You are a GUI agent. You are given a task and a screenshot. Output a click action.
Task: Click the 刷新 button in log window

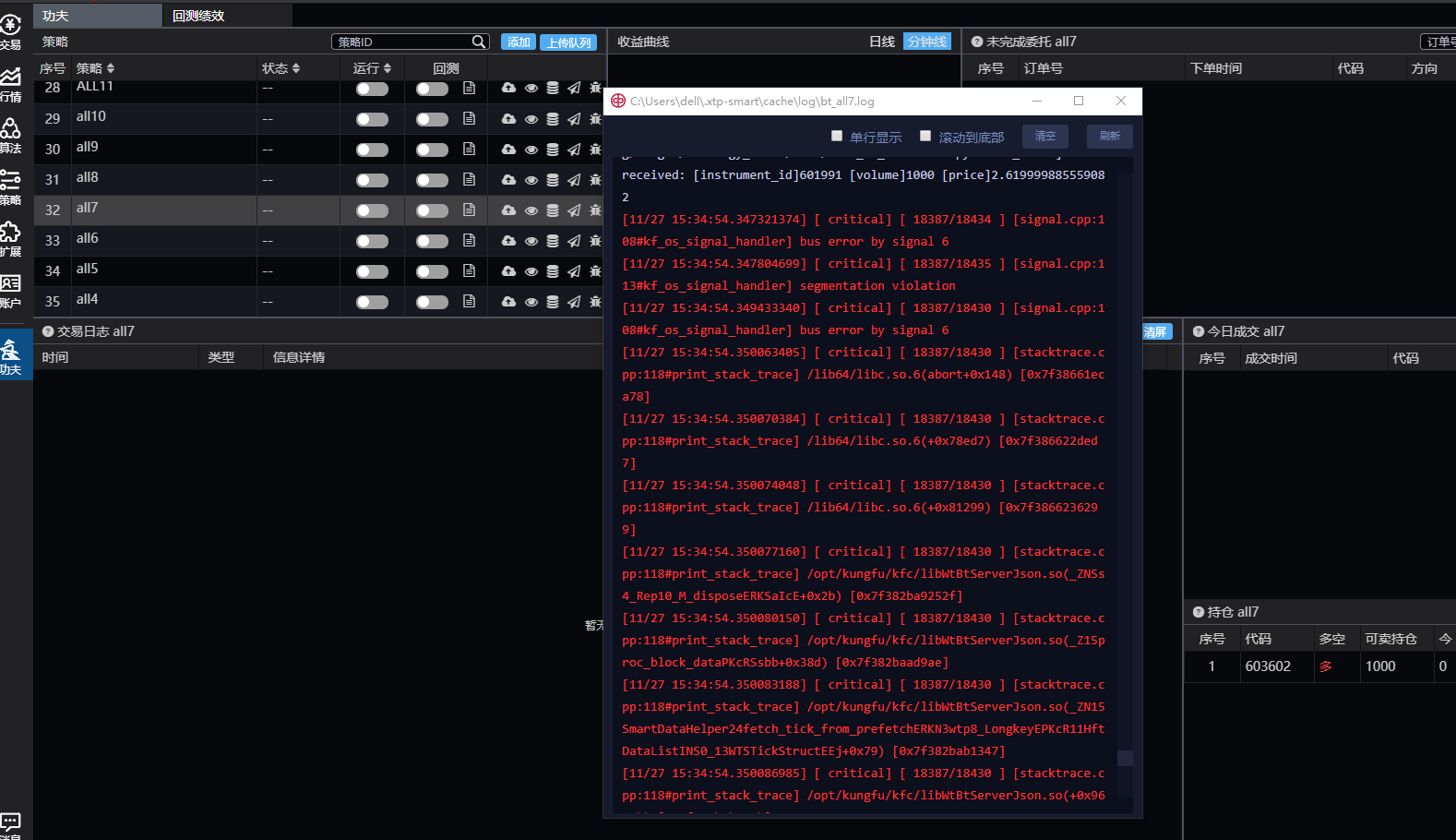pos(1110,136)
